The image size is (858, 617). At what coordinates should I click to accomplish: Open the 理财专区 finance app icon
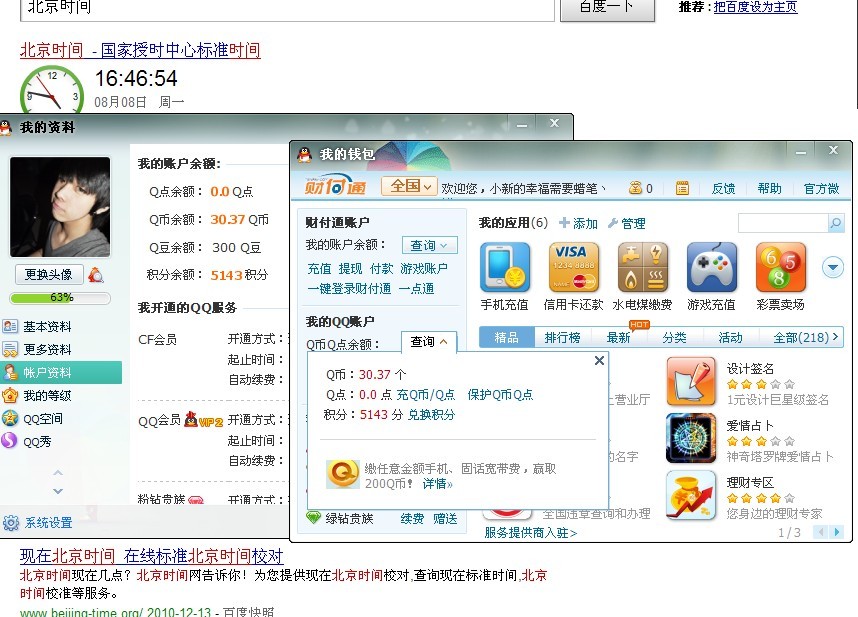point(691,496)
